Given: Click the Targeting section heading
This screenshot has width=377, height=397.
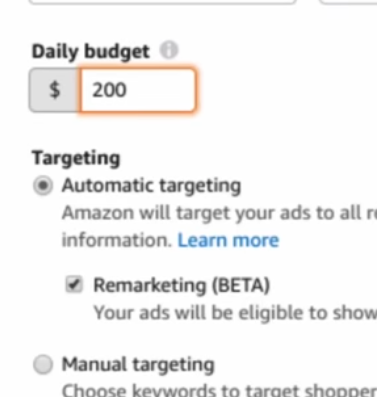Looking at the screenshot, I should [76, 158].
